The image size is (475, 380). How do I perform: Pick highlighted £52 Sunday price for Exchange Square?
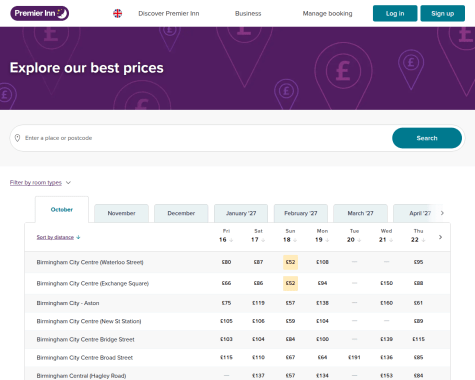(x=290, y=283)
